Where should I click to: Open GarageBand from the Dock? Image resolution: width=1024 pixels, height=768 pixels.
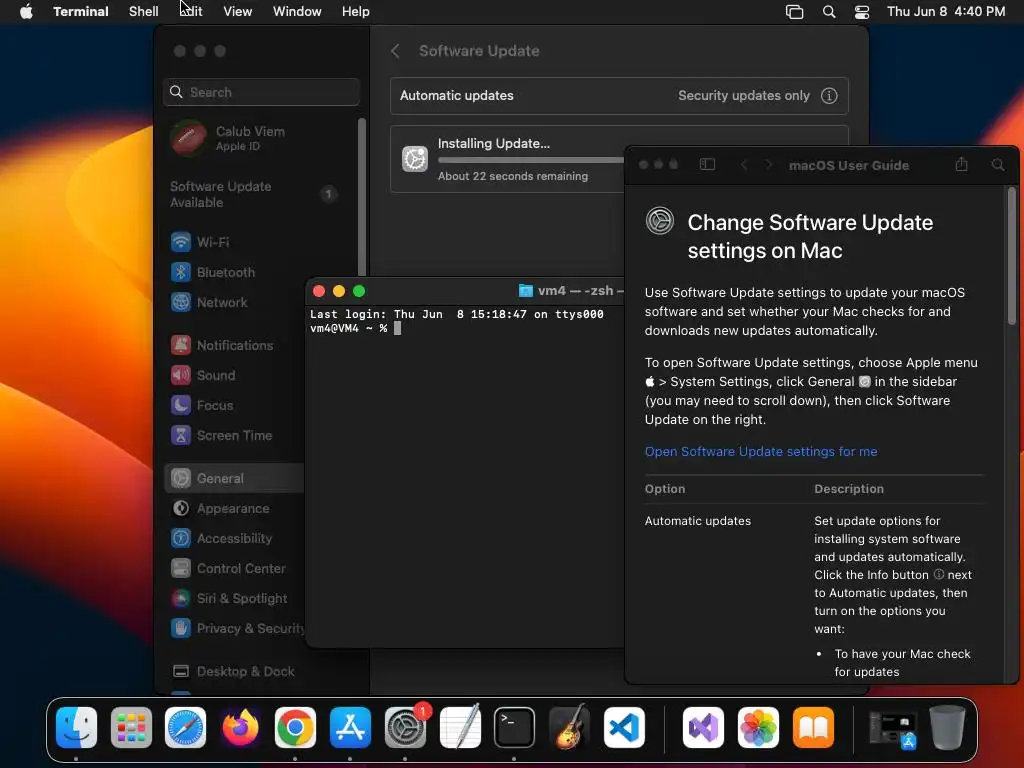569,727
